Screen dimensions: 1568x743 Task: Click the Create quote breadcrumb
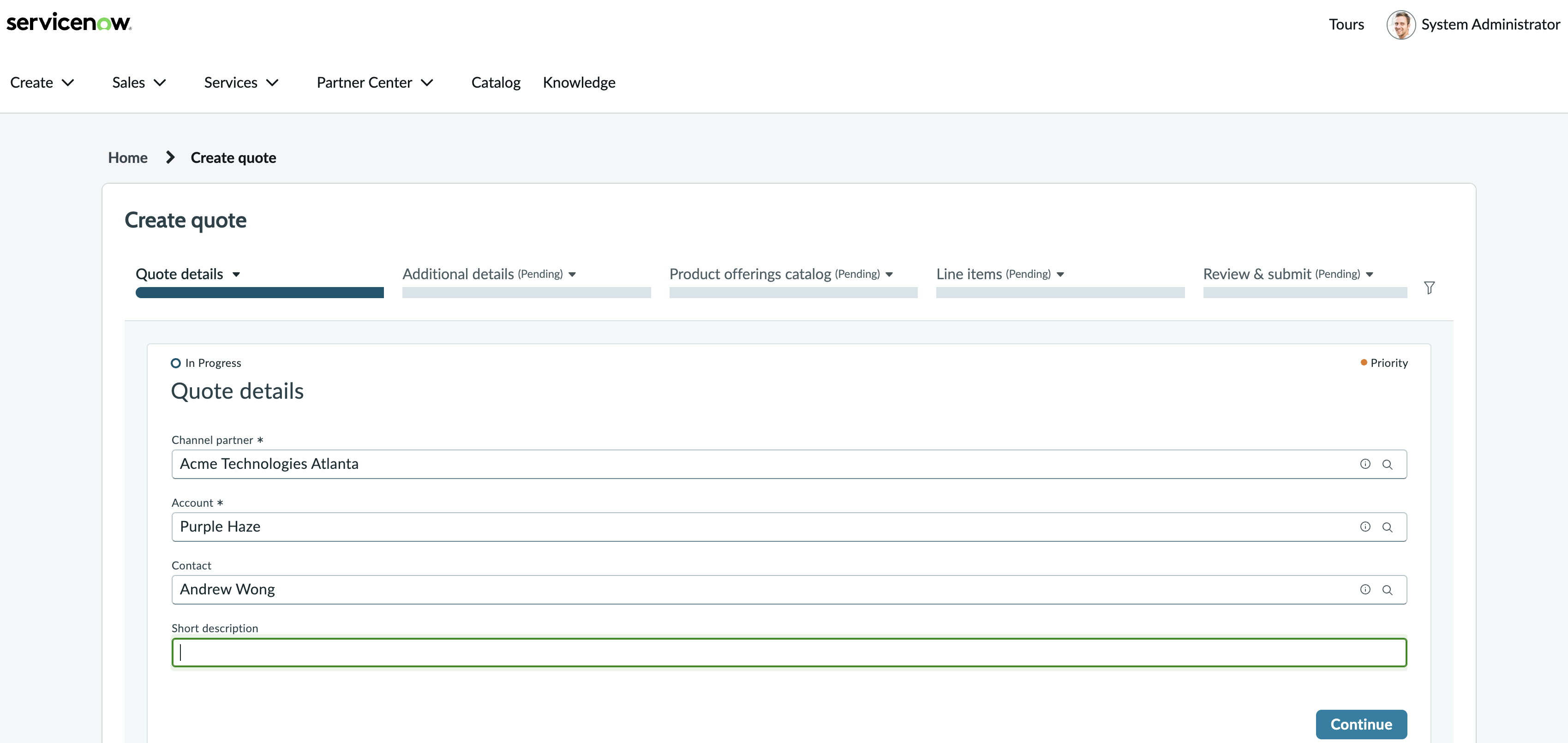(x=233, y=158)
